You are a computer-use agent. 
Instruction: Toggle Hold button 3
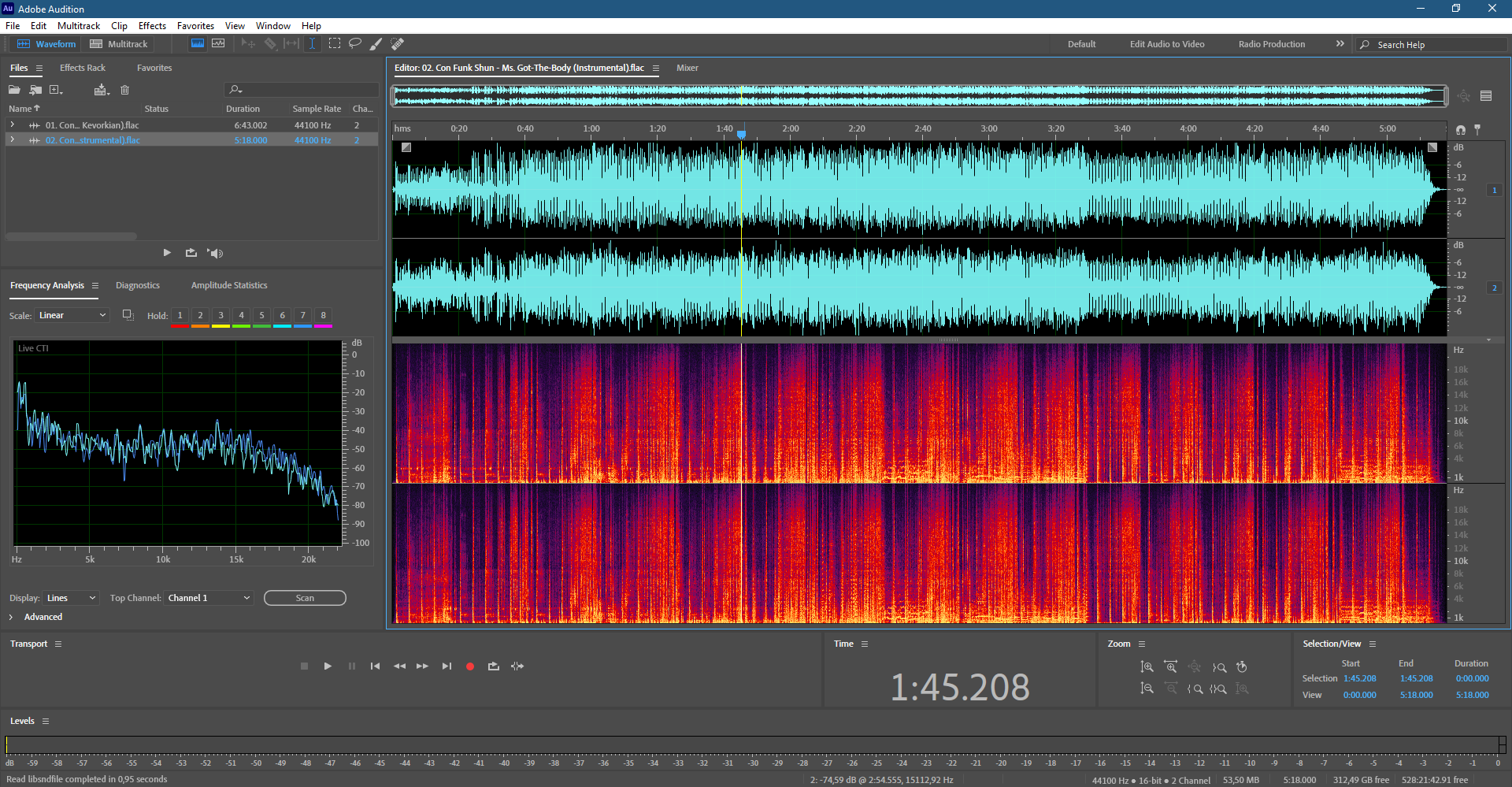tap(220, 316)
